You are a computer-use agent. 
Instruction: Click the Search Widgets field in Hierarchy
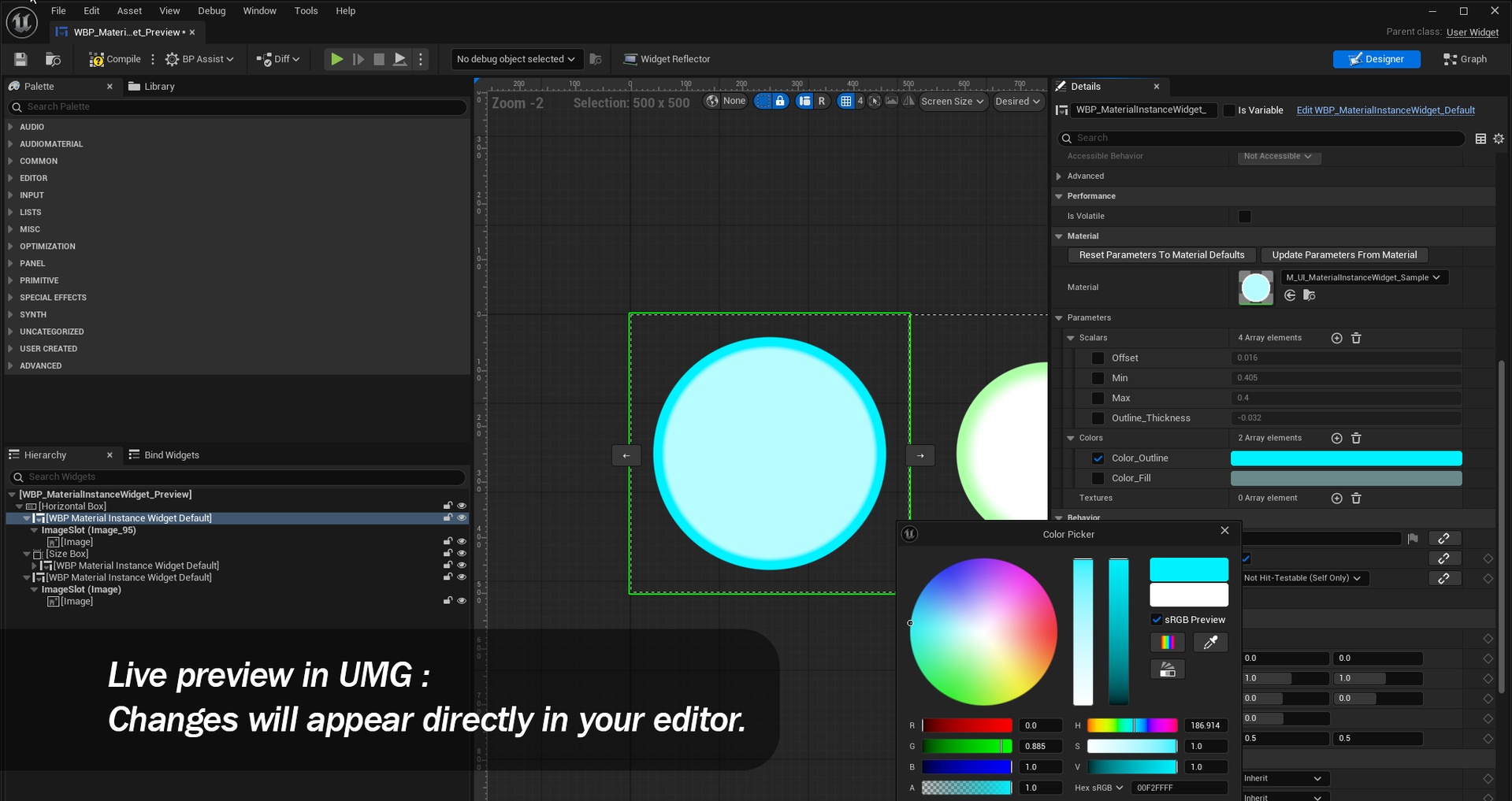point(236,477)
